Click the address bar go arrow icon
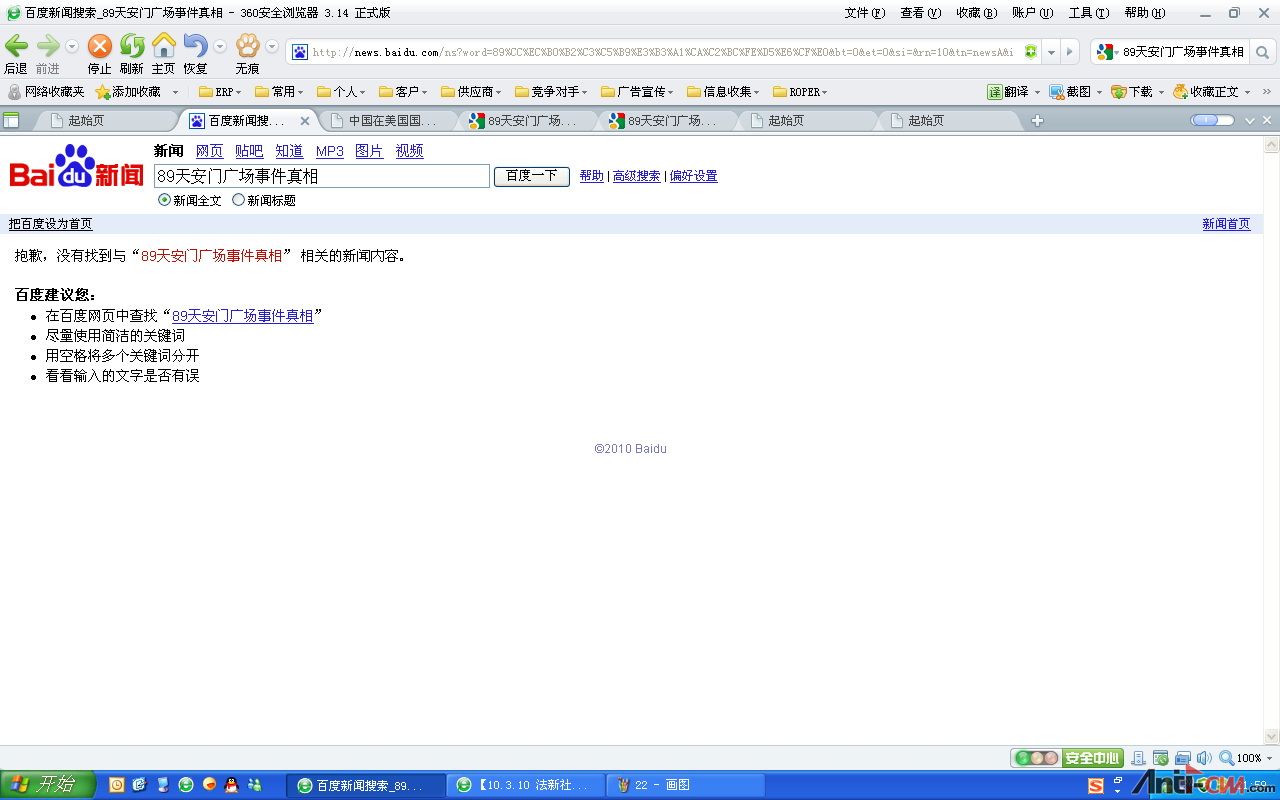Image resolution: width=1280 pixels, height=800 pixels. click(x=1069, y=52)
